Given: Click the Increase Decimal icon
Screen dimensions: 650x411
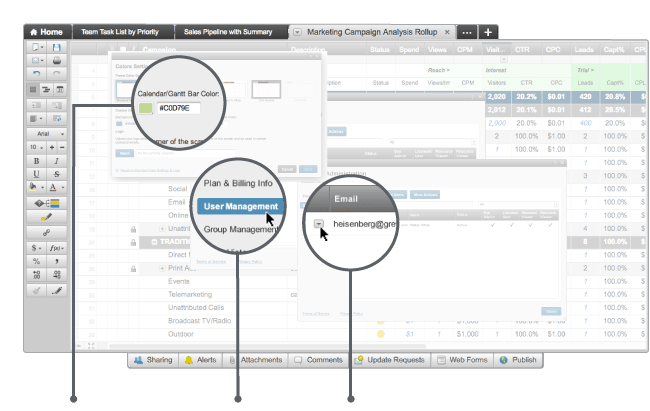Looking at the screenshot, I should click(x=36, y=274).
